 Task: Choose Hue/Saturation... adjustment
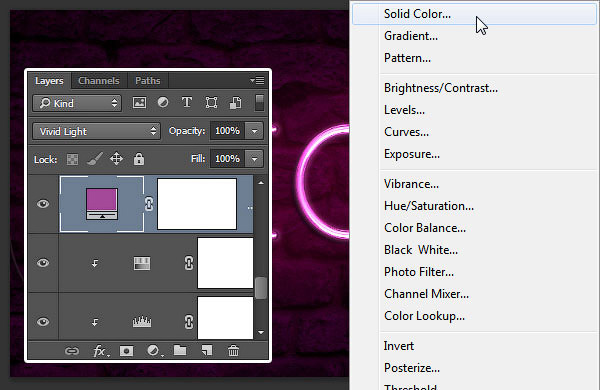click(x=474, y=206)
